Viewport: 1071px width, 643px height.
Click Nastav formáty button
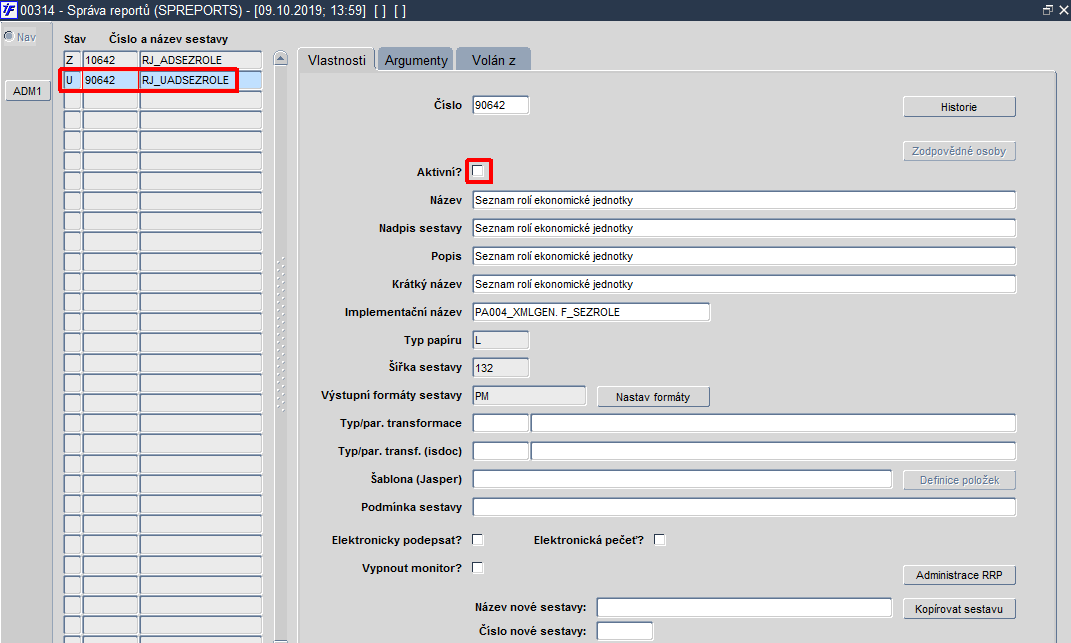[653, 397]
